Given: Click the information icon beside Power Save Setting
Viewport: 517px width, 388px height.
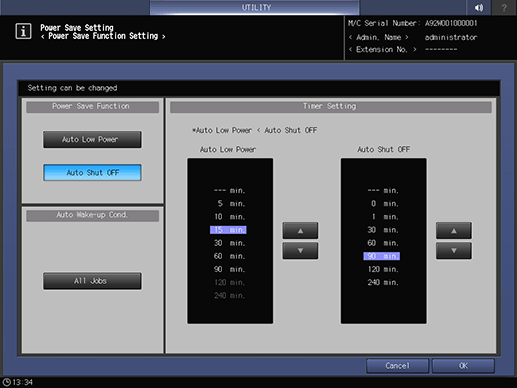Looking at the screenshot, I should 23,31.
